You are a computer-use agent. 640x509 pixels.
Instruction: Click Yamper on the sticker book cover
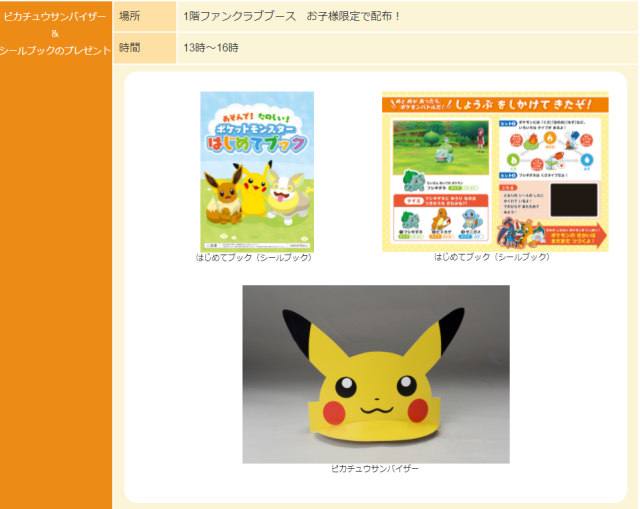click(290, 202)
